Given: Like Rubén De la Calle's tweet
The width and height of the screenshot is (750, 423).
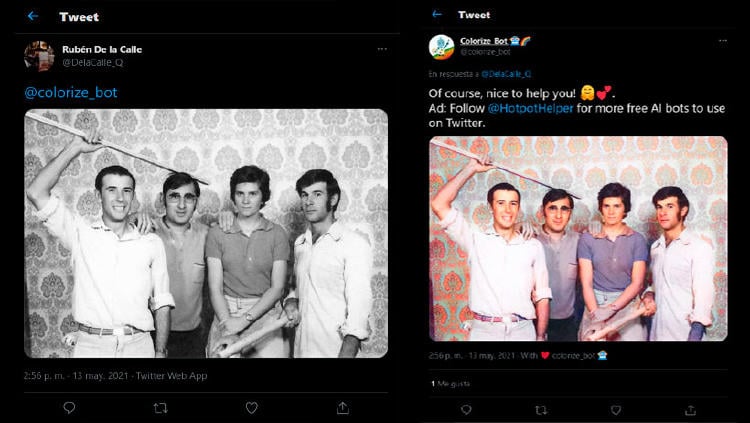Looking at the screenshot, I should pos(251,408).
